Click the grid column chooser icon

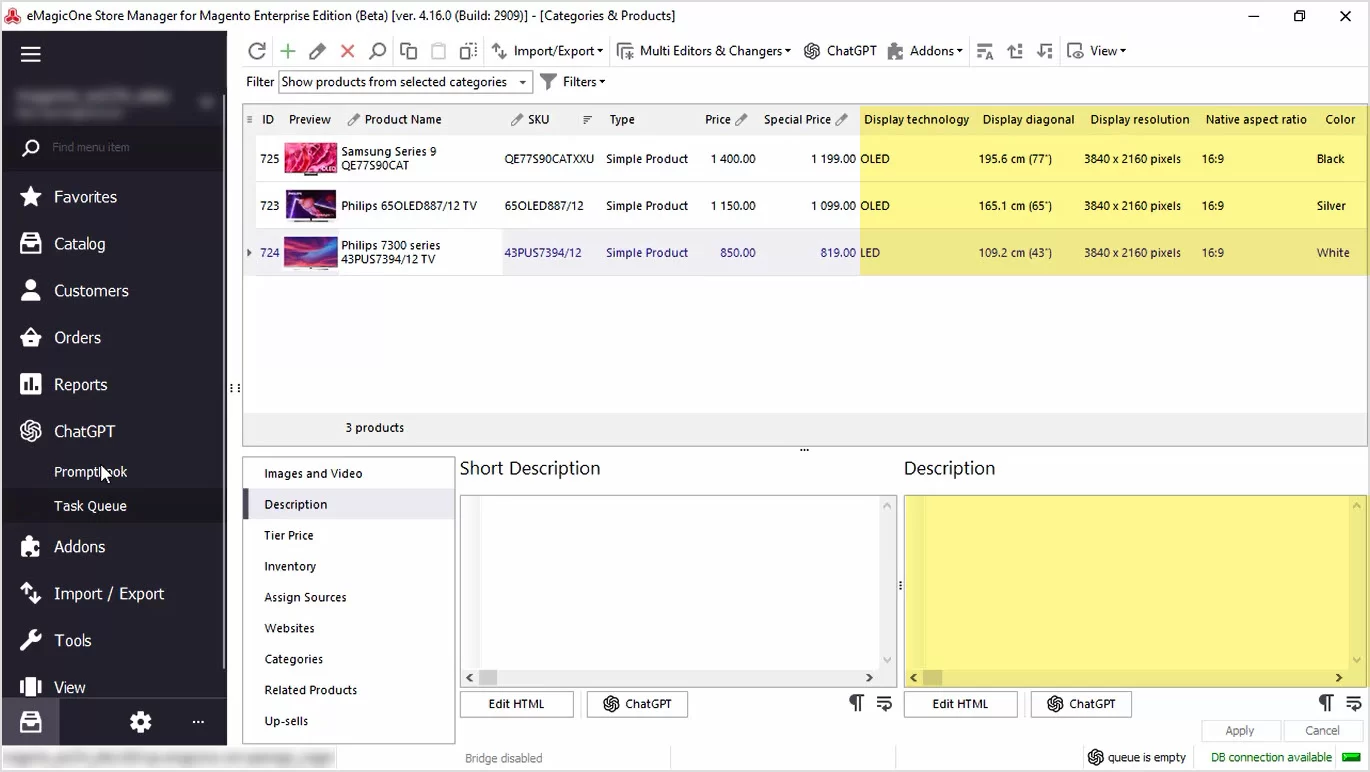tap(250, 119)
